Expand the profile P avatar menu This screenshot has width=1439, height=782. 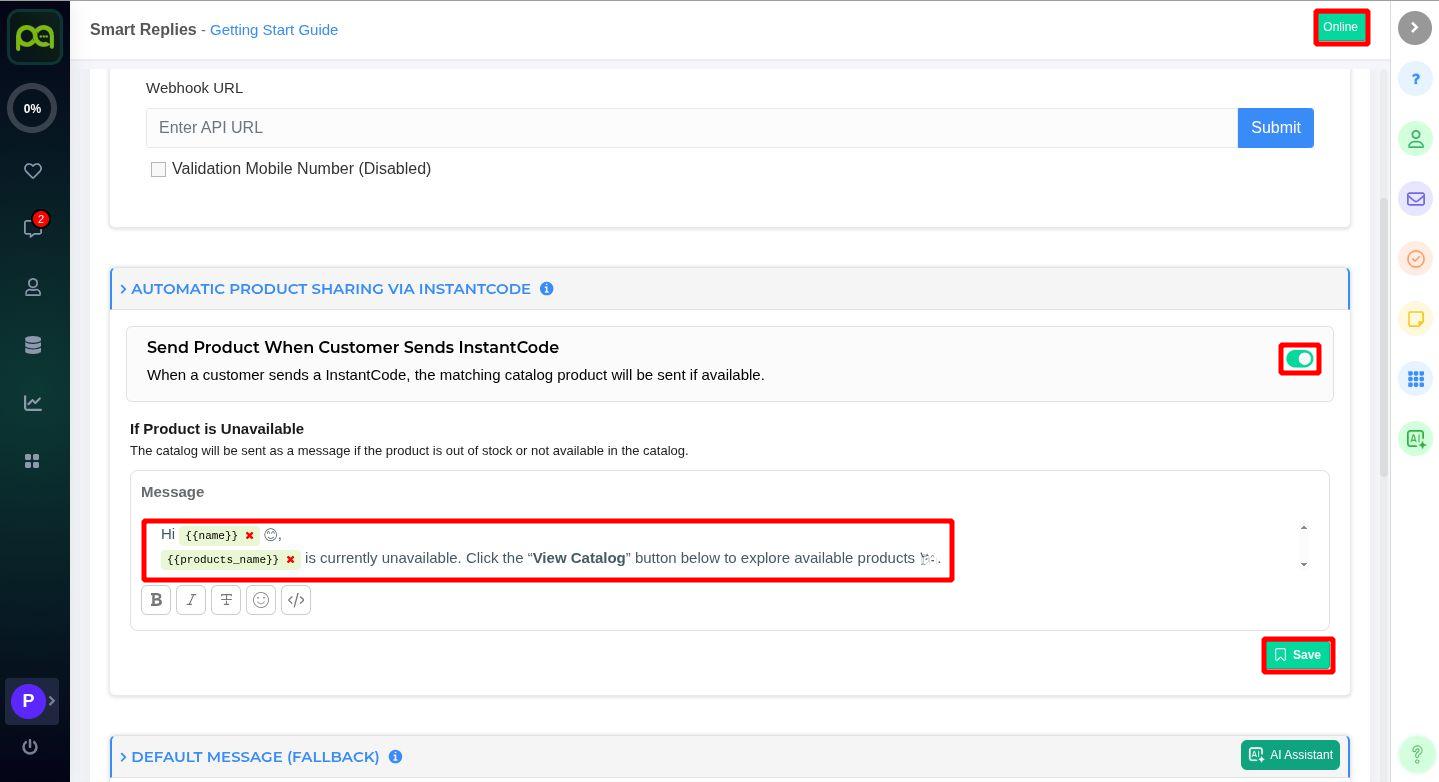click(29, 701)
